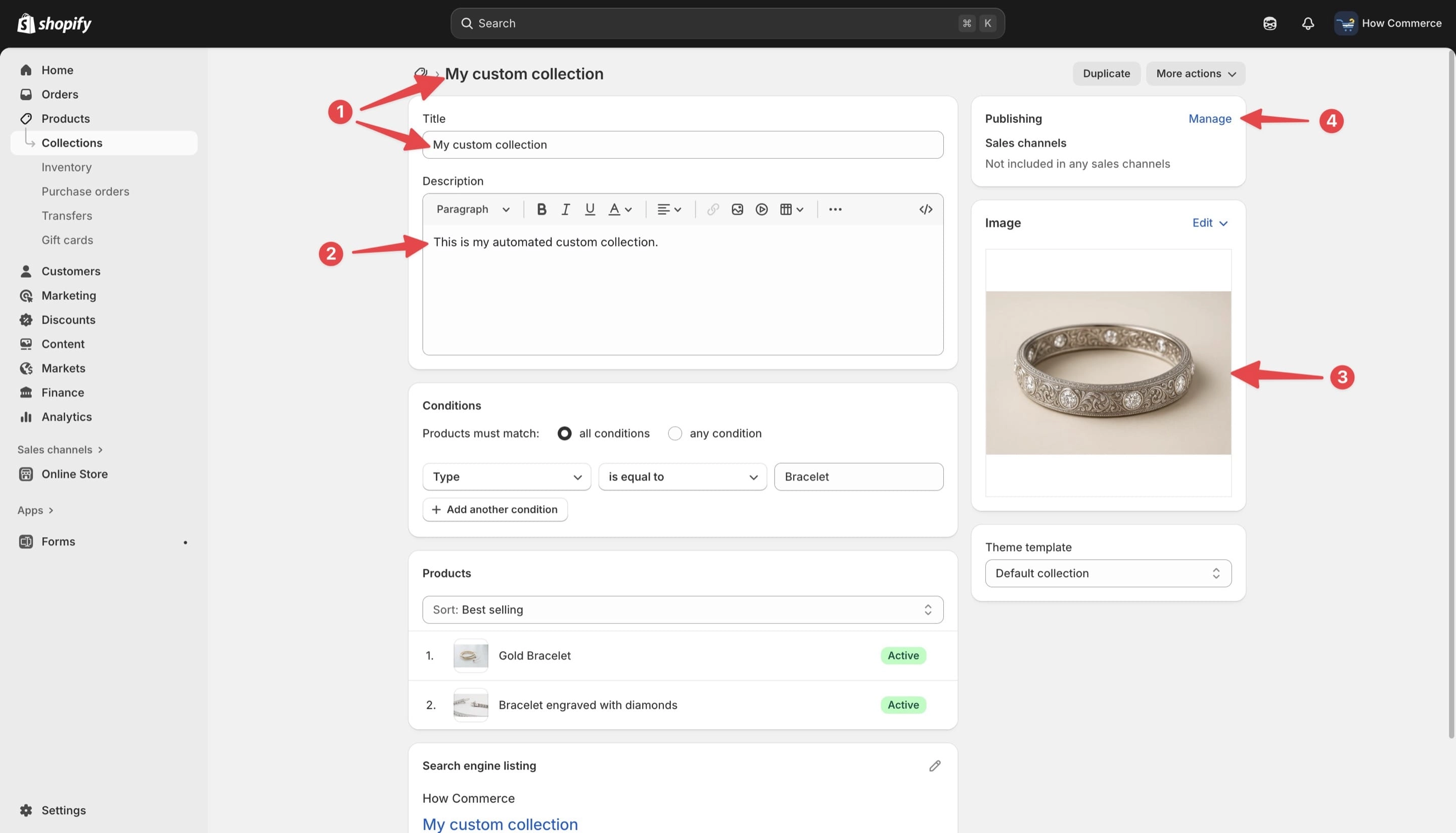The image size is (1456, 833).
Task: Toggle italic formatting in description
Action: (x=566, y=209)
